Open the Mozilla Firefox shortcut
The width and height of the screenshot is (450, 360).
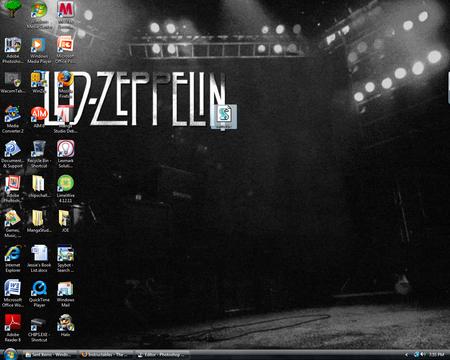pyautogui.click(x=65, y=85)
